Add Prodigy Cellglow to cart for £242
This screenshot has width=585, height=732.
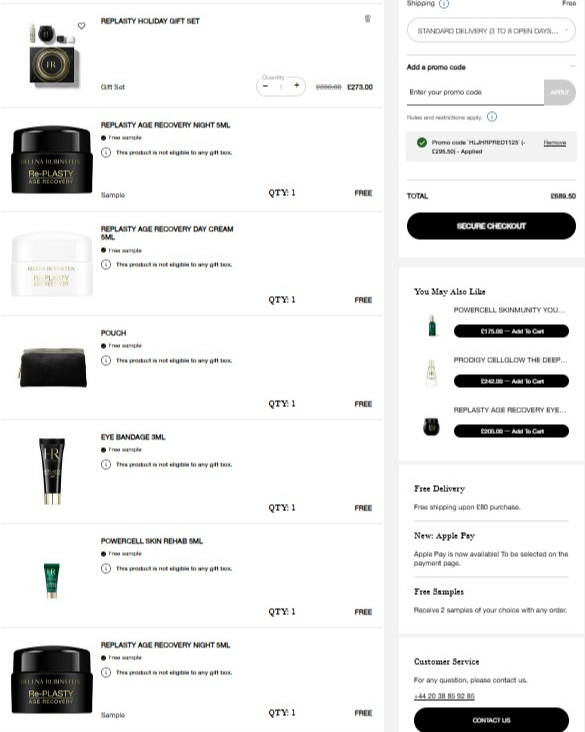click(511, 381)
